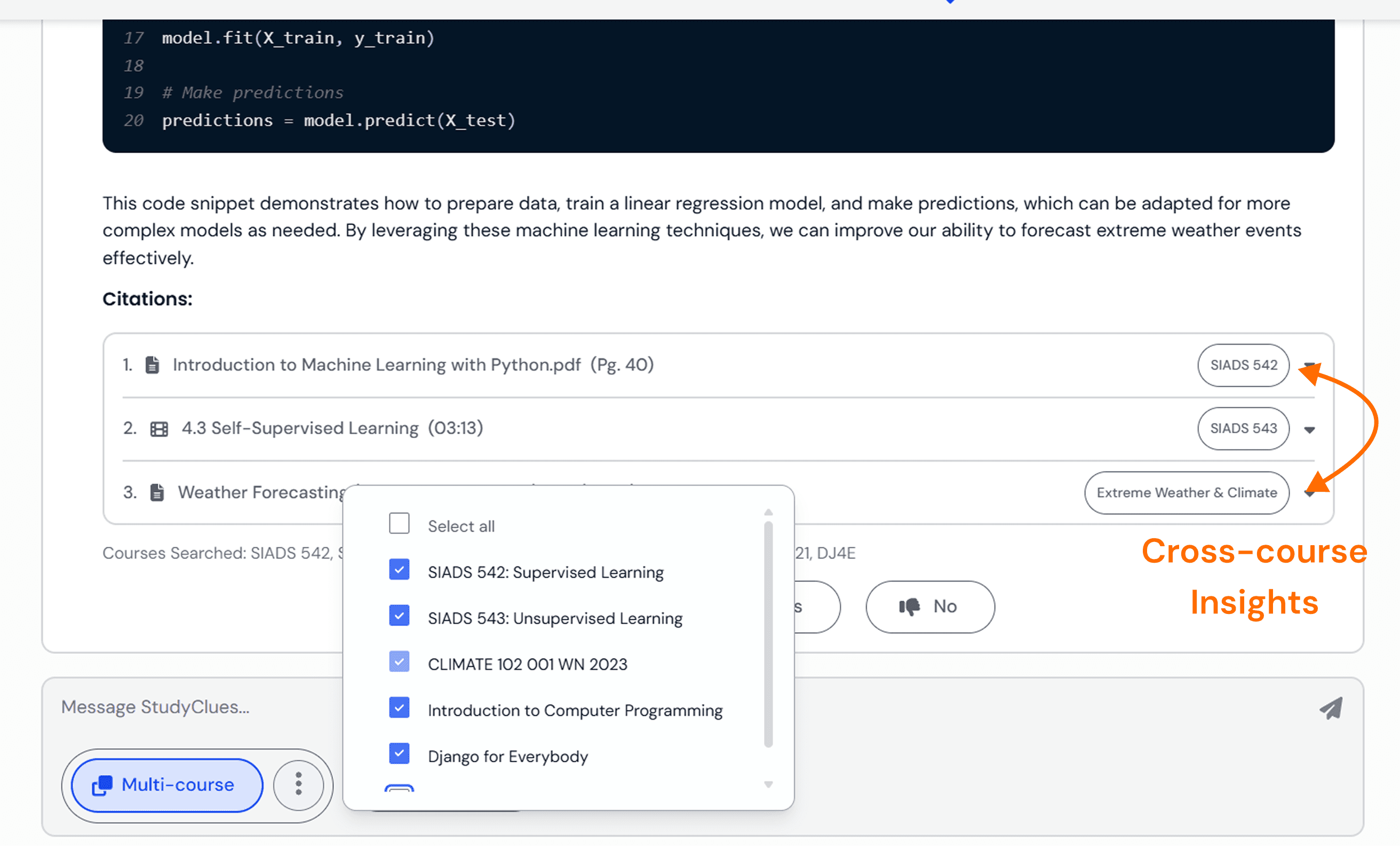Screen dimensions: 1400x846
Task: Click the SIADS 542 course tag
Action: click(1243, 365)
